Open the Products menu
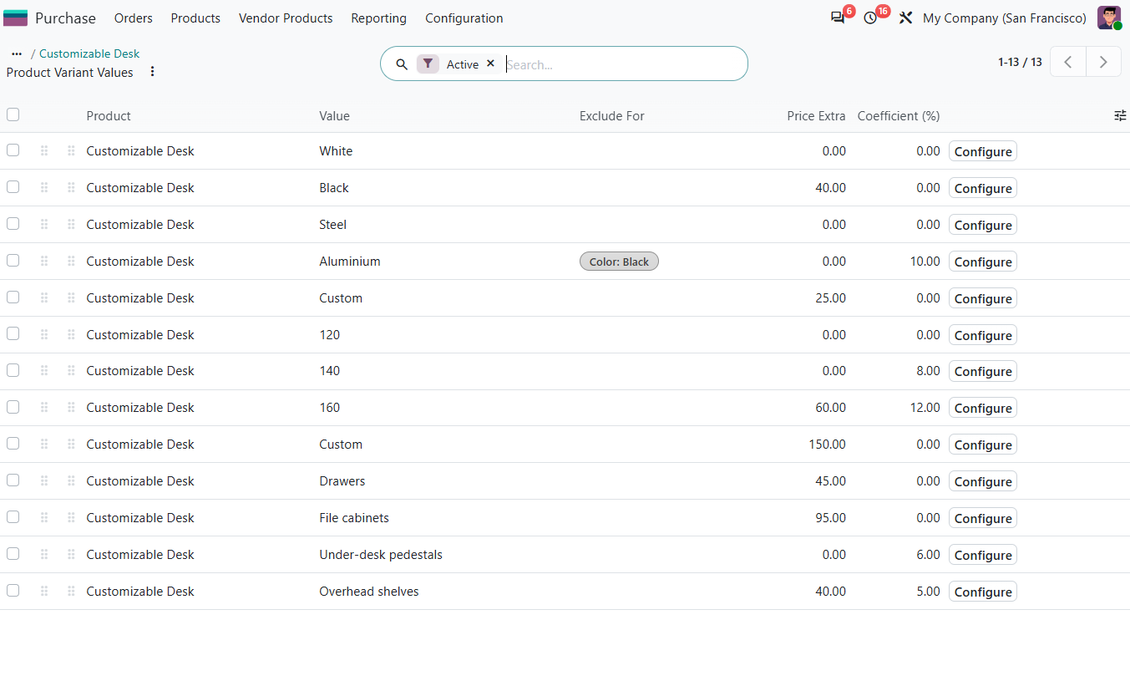The height and width of the screenshot is (686, 1130). [x=195, y=18]
